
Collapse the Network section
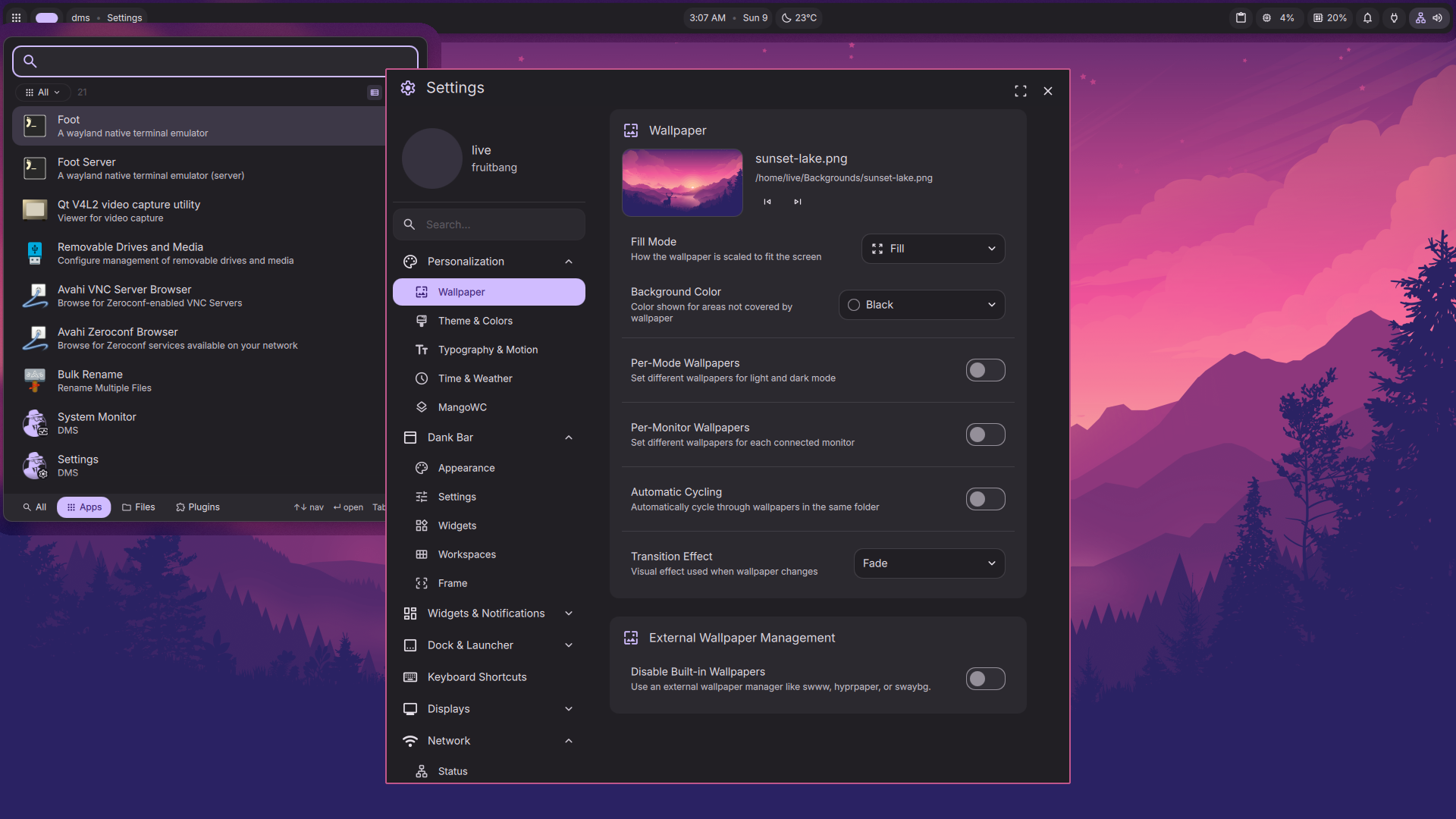coord(489,741)
